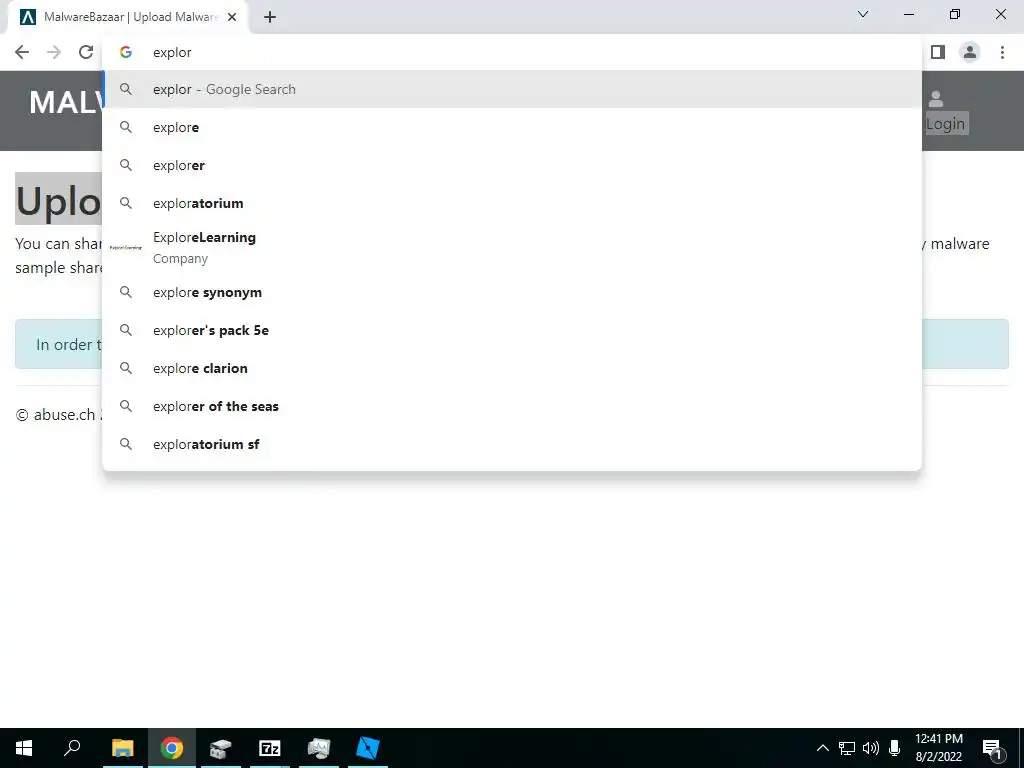Open the blue square app in the taskbar
Screen dimensions: 1024x768
(368, 748)
